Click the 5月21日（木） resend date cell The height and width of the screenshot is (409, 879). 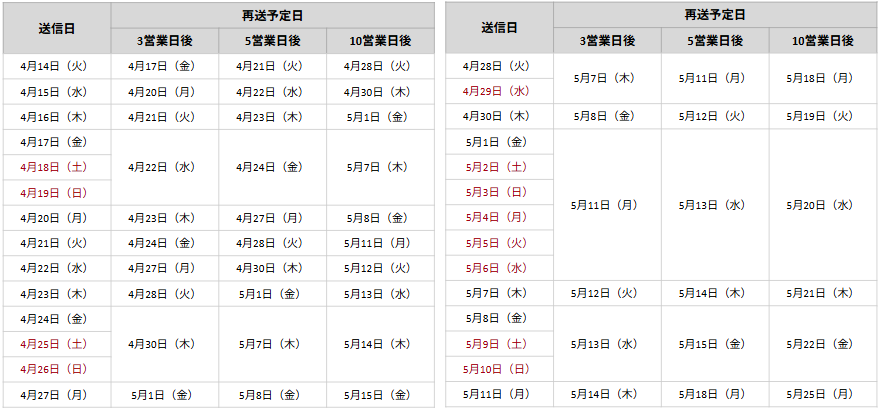(x=822, y=293)
